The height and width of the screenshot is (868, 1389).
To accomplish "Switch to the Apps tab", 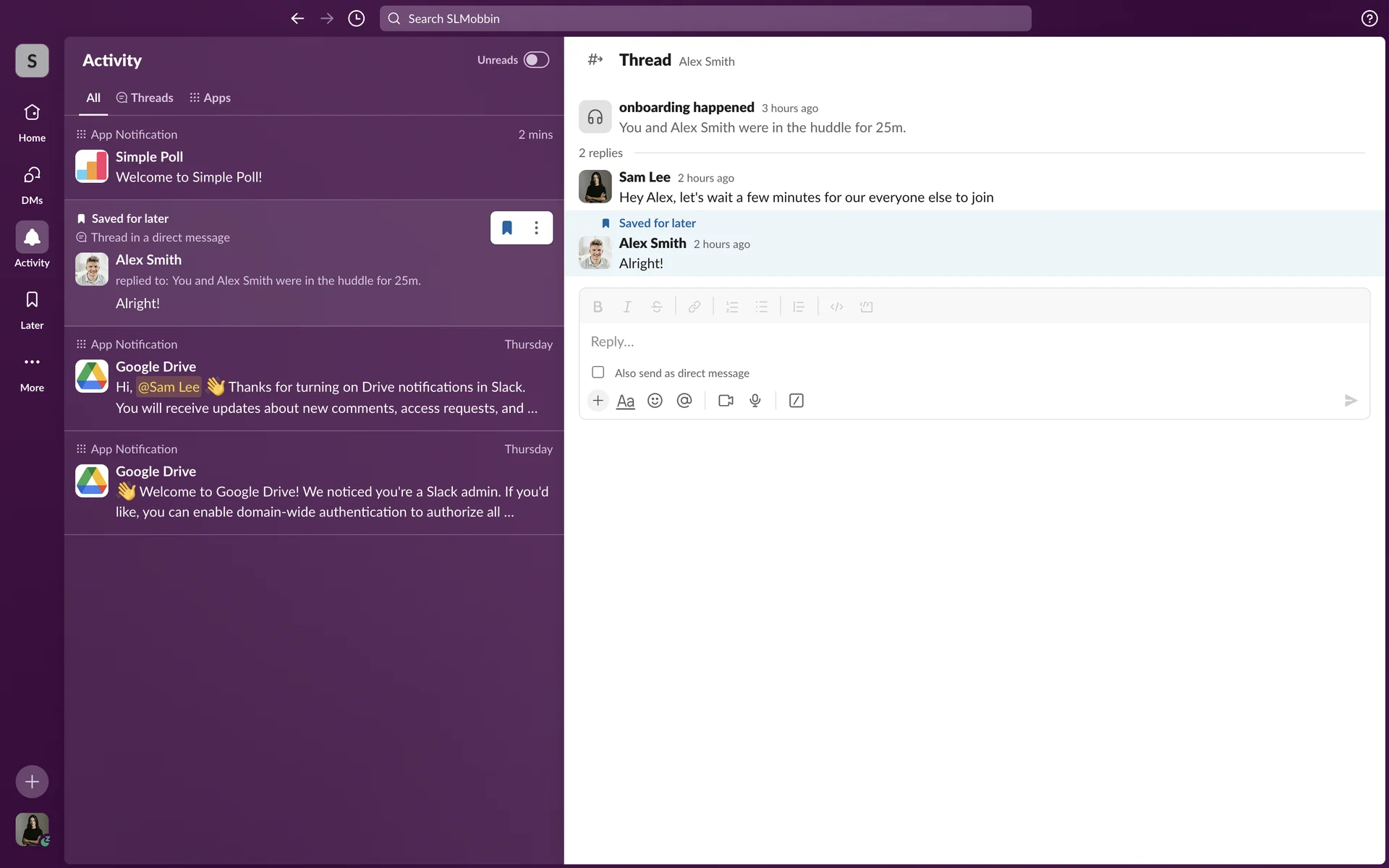I will (210, 98).
